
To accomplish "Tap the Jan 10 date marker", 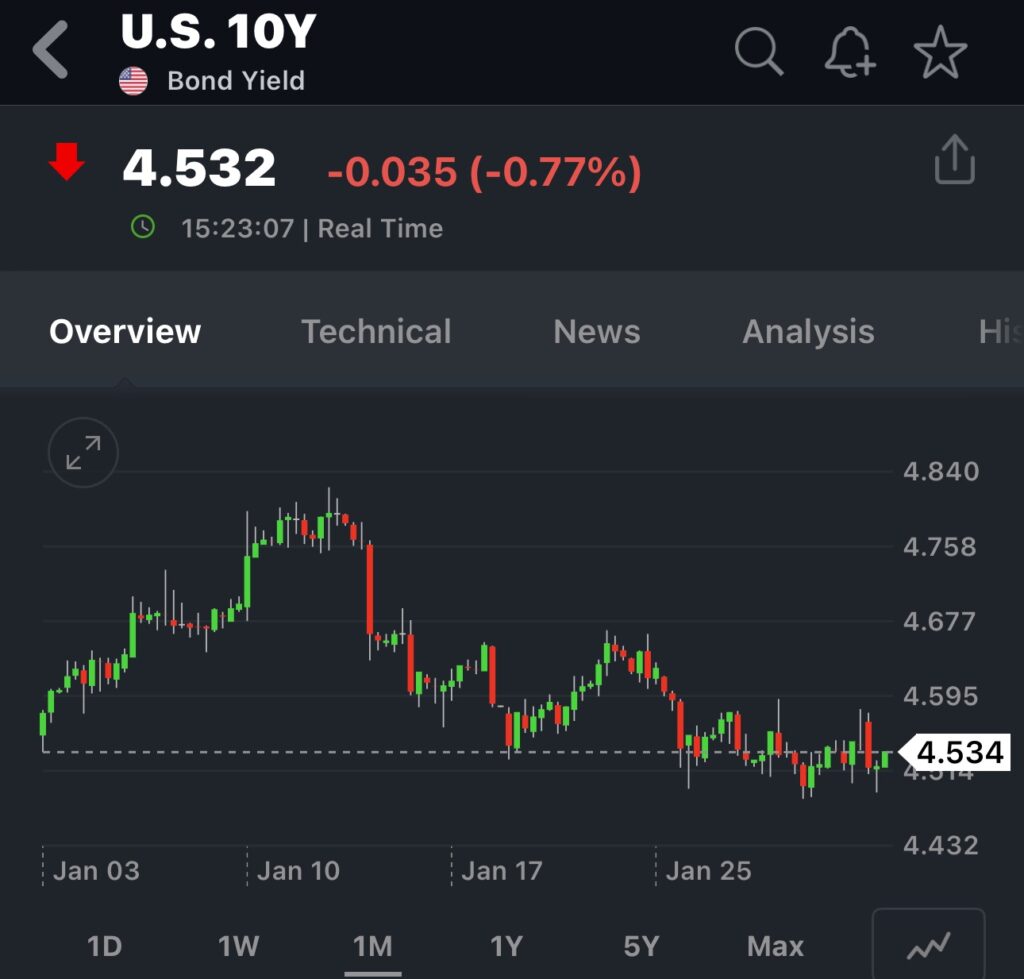I will coord(298,871).
